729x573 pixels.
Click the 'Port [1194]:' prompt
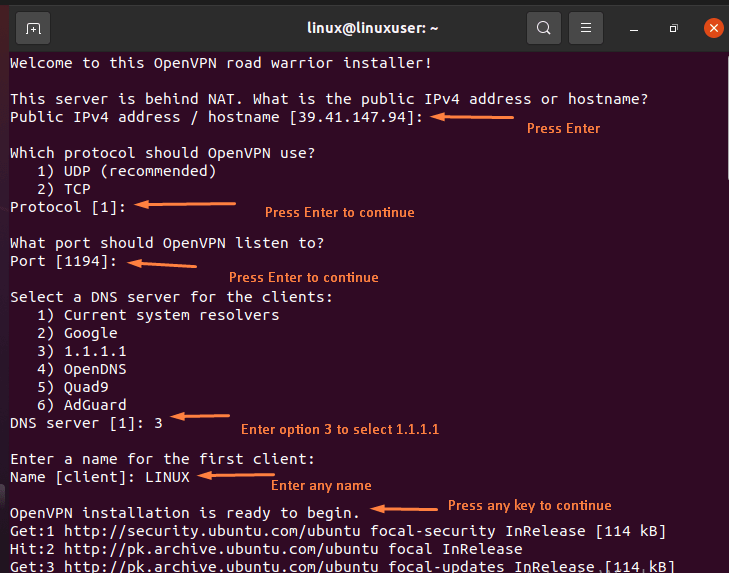click(64, 261)
